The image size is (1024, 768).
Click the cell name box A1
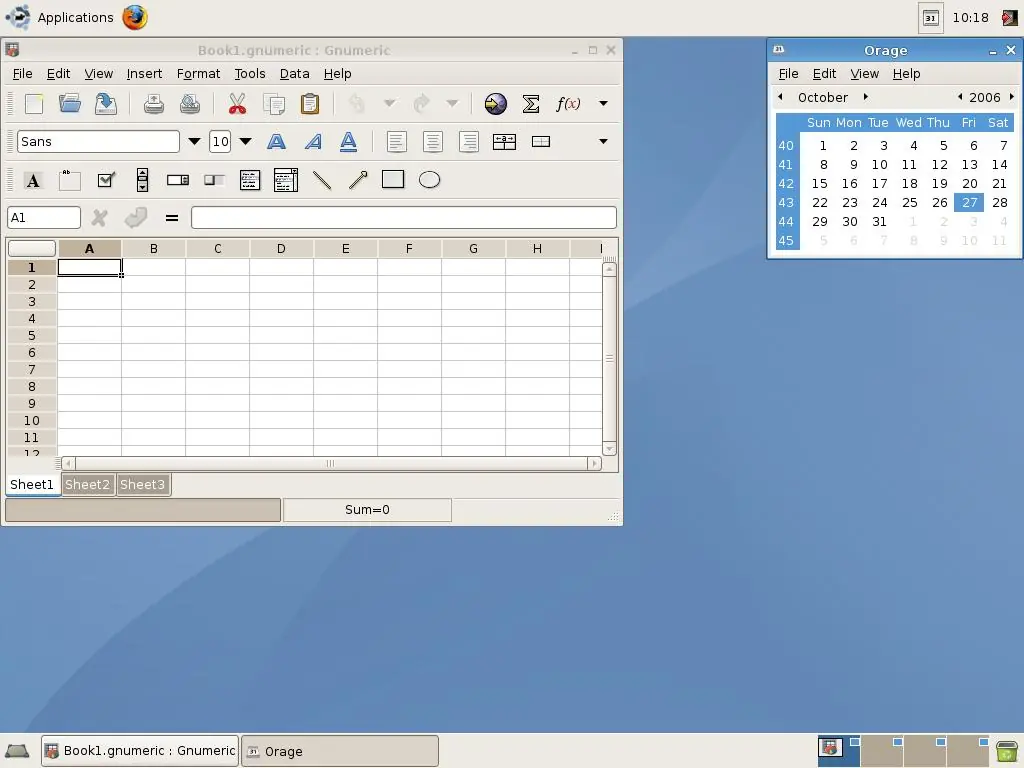click(x=44, y=217)
